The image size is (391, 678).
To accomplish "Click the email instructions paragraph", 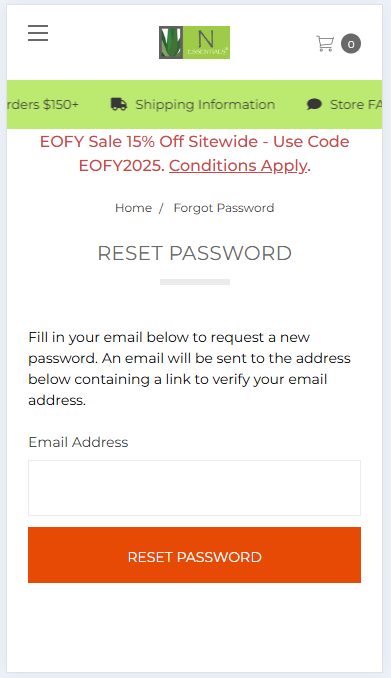I will coord(189,368).
